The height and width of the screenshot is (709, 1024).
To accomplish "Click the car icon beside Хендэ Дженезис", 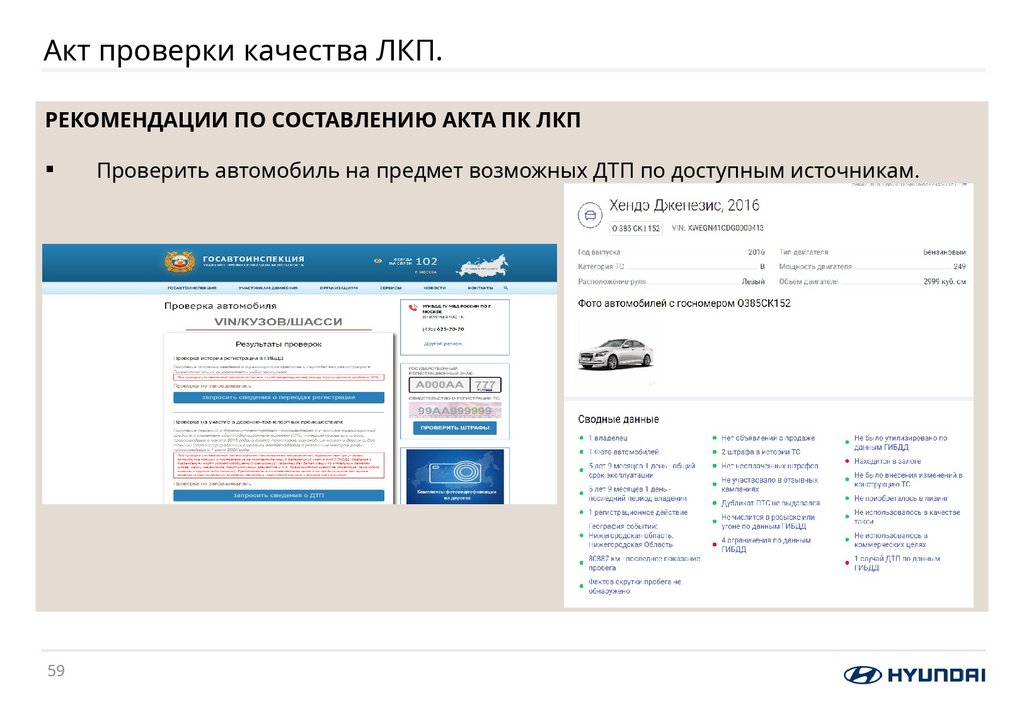I will tap(588, 214).
